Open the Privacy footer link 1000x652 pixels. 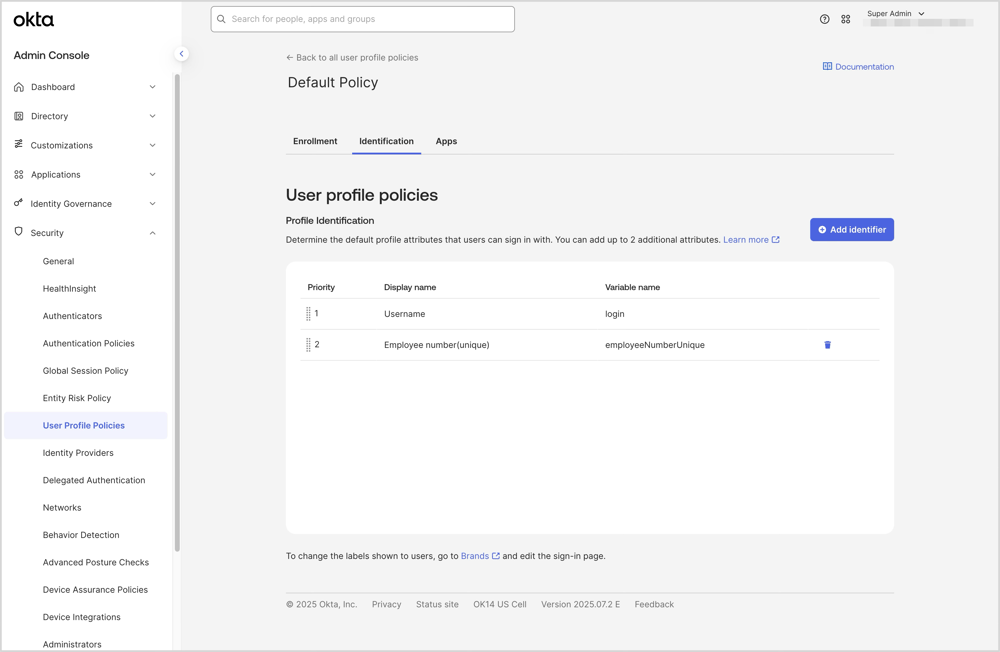coord(386,604)
